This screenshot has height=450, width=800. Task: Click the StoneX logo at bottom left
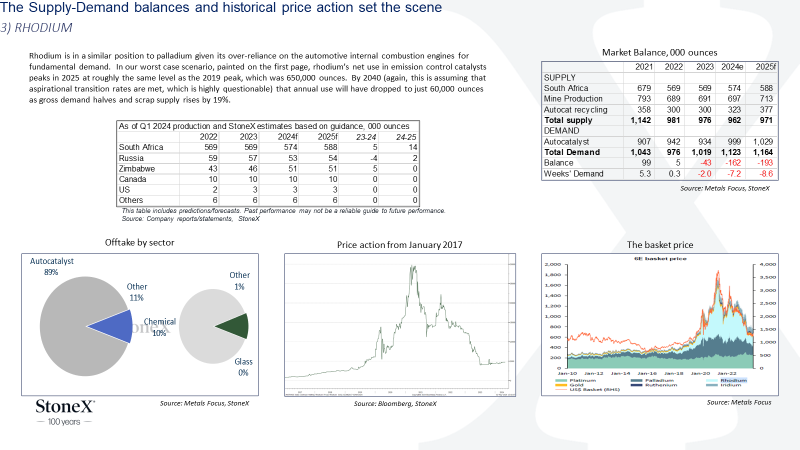click(x=65, y=407)
